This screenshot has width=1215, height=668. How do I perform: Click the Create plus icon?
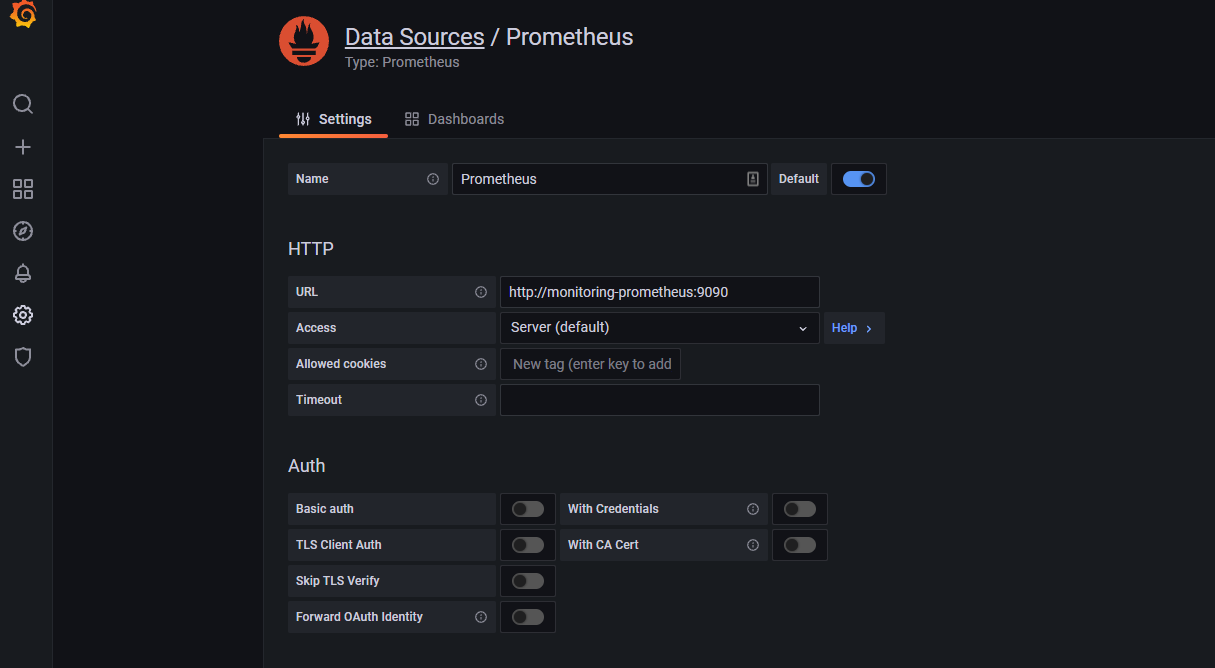(23, 147)
